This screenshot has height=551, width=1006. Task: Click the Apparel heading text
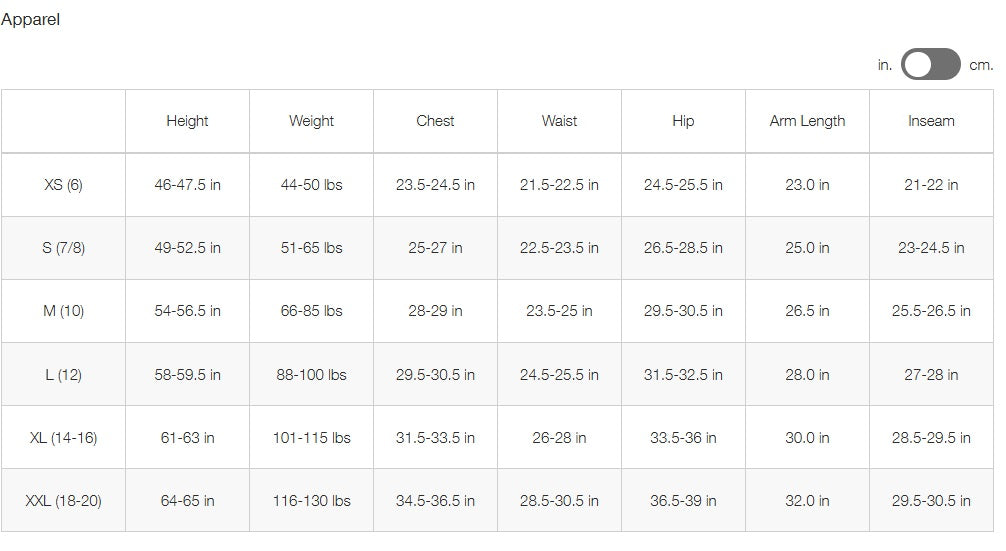[30, 19]
